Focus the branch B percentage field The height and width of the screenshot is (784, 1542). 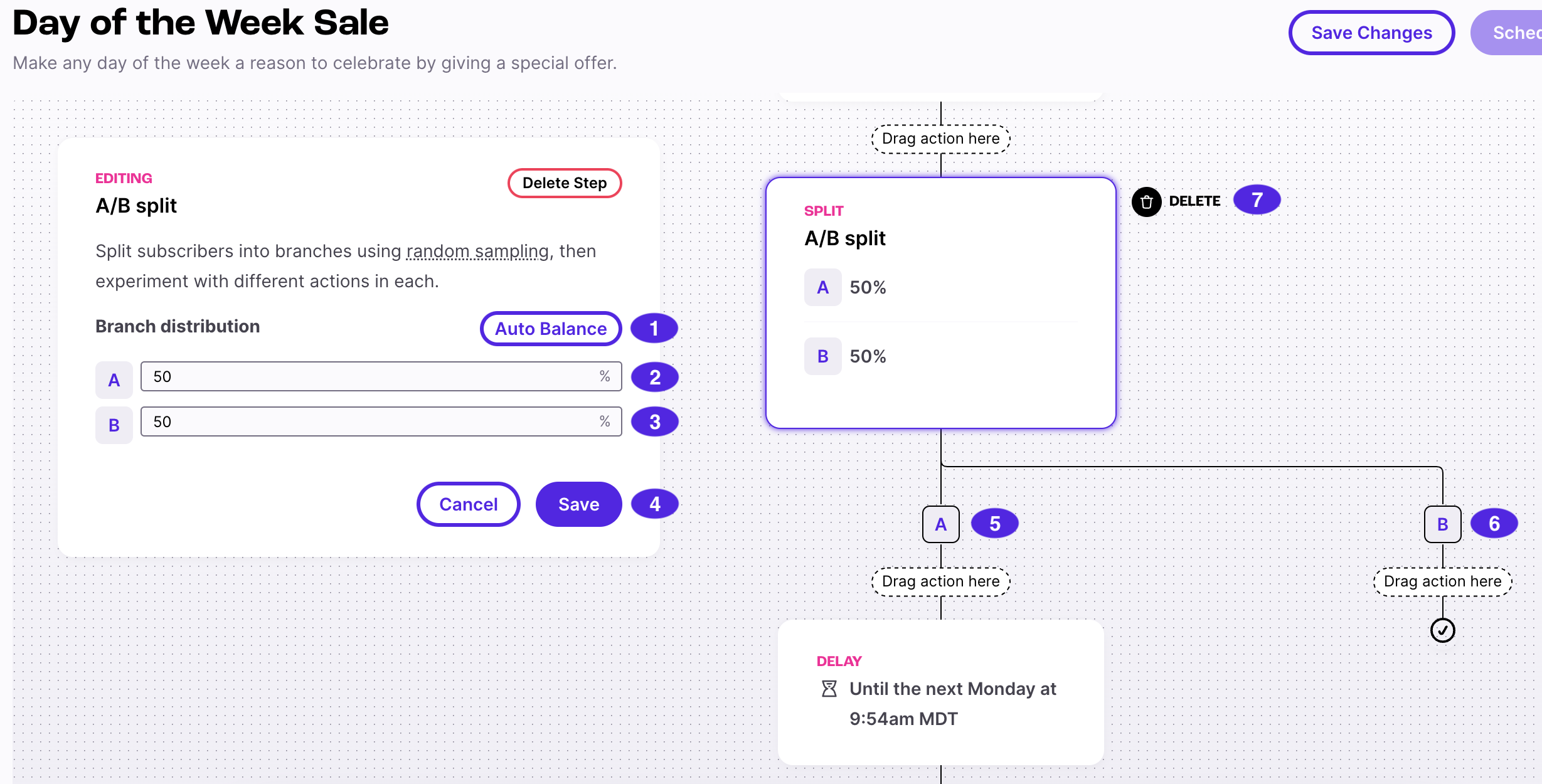point(381,421)
